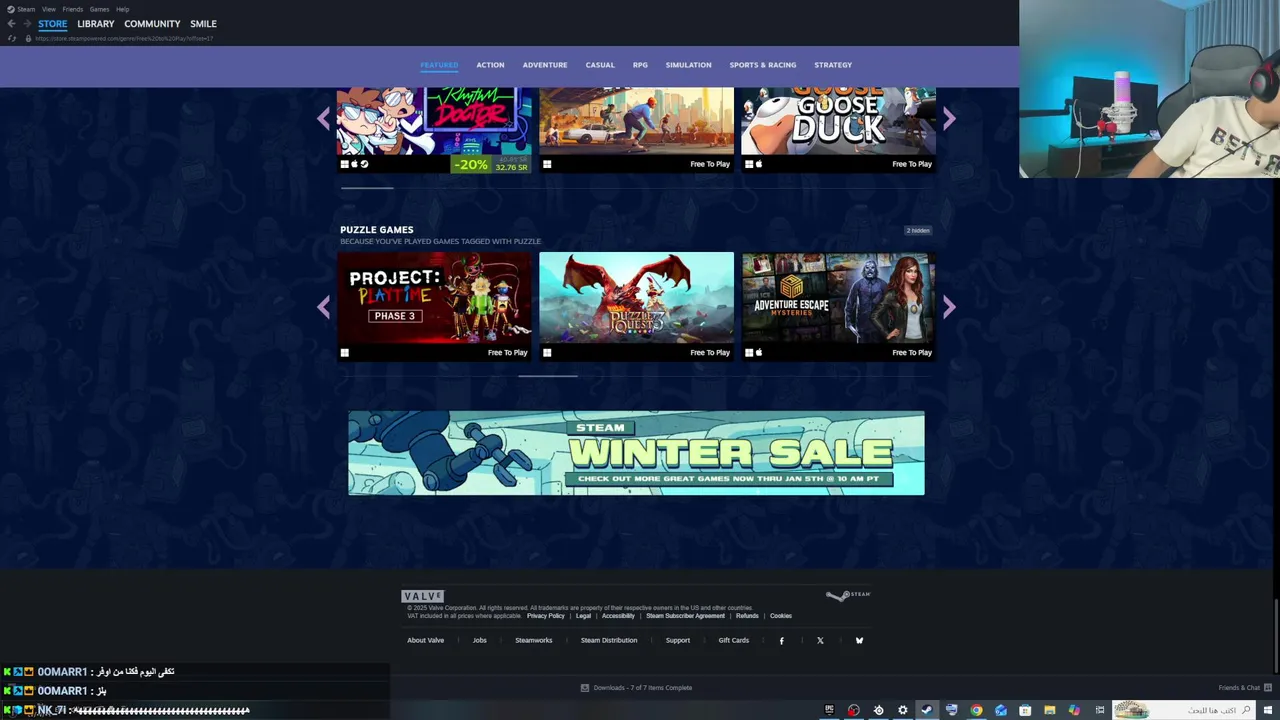The width and height of the screenshot is (1280, 720).
Task: Switch to the LIBRARY section
Action: [x=96, y=24]
